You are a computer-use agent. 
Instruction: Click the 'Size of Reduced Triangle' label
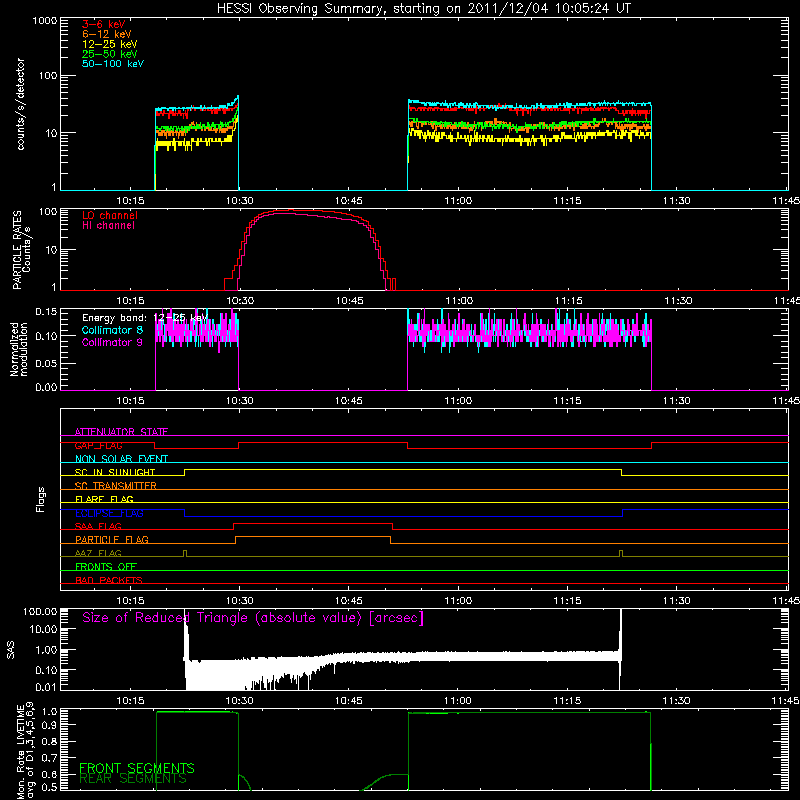pyautogui.click(x=253, y=618)
